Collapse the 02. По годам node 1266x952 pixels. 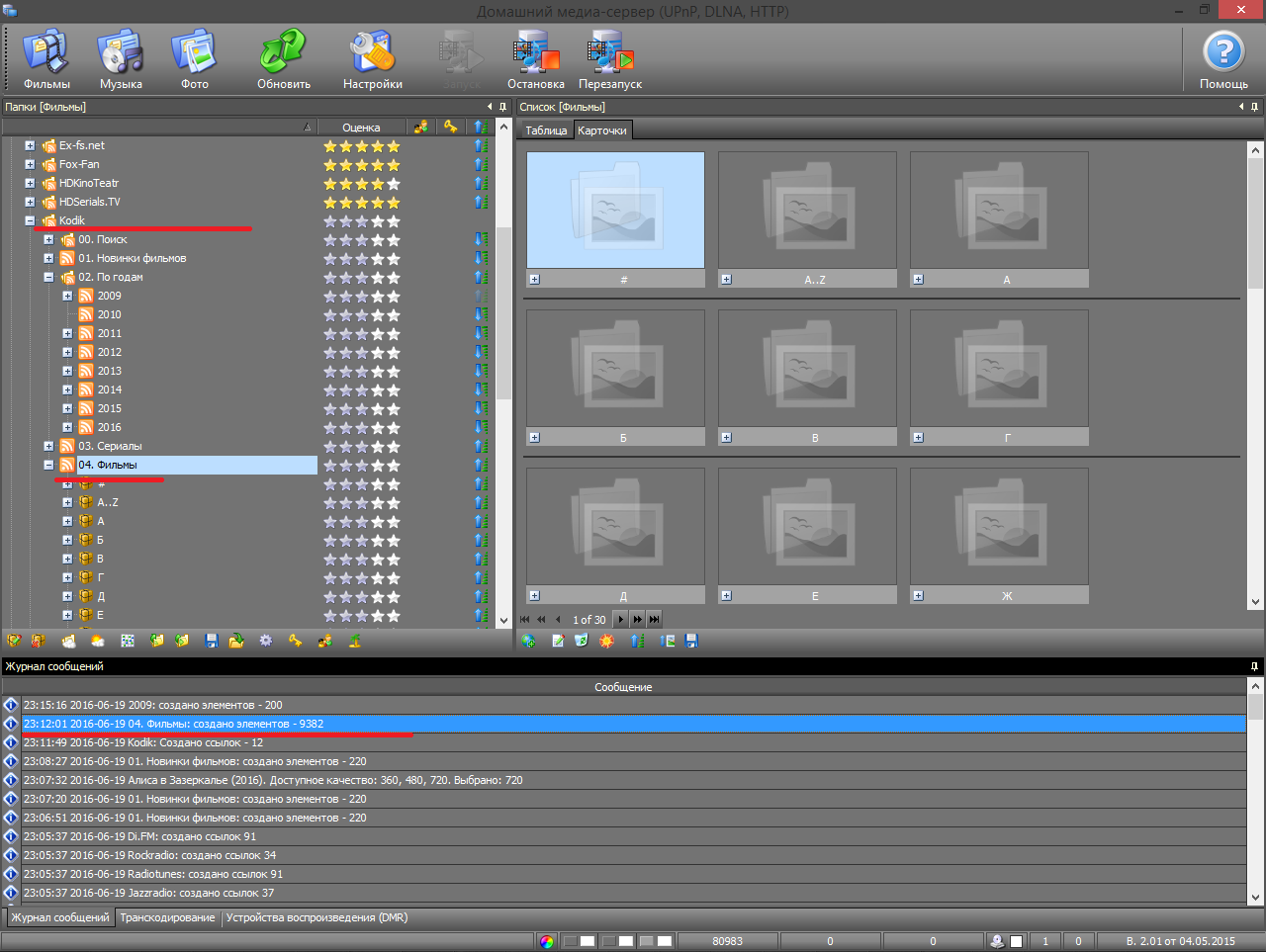[x=48, y=278]
